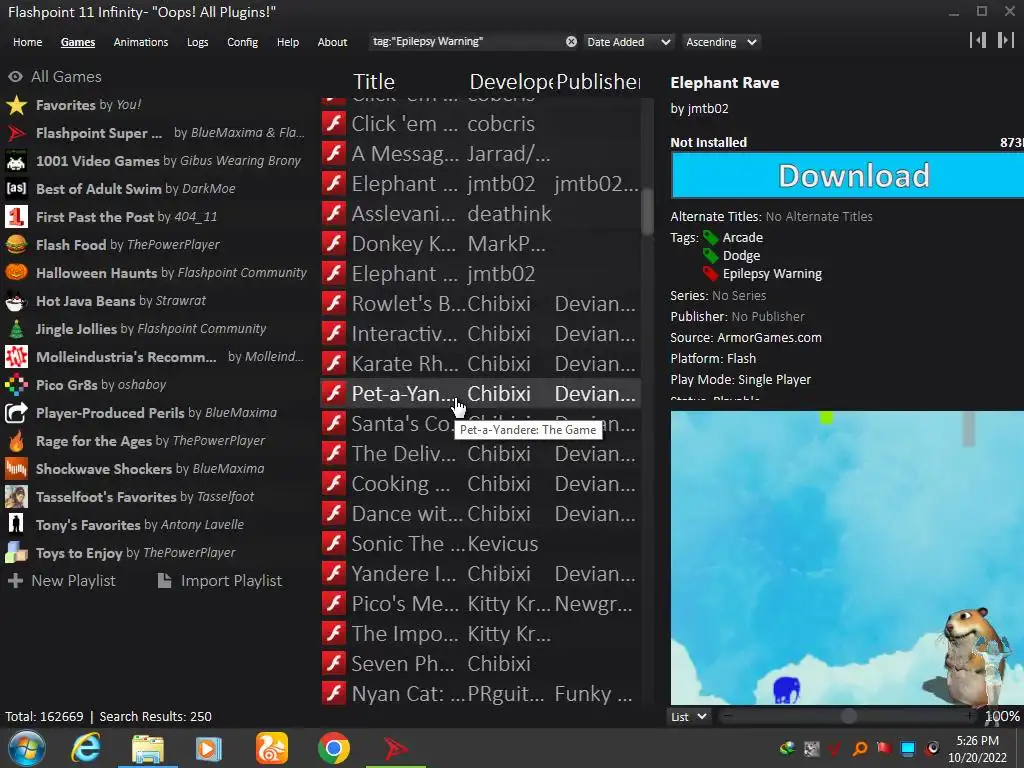
Task: Click the New Playlist button
Action: tap(61, 581)
